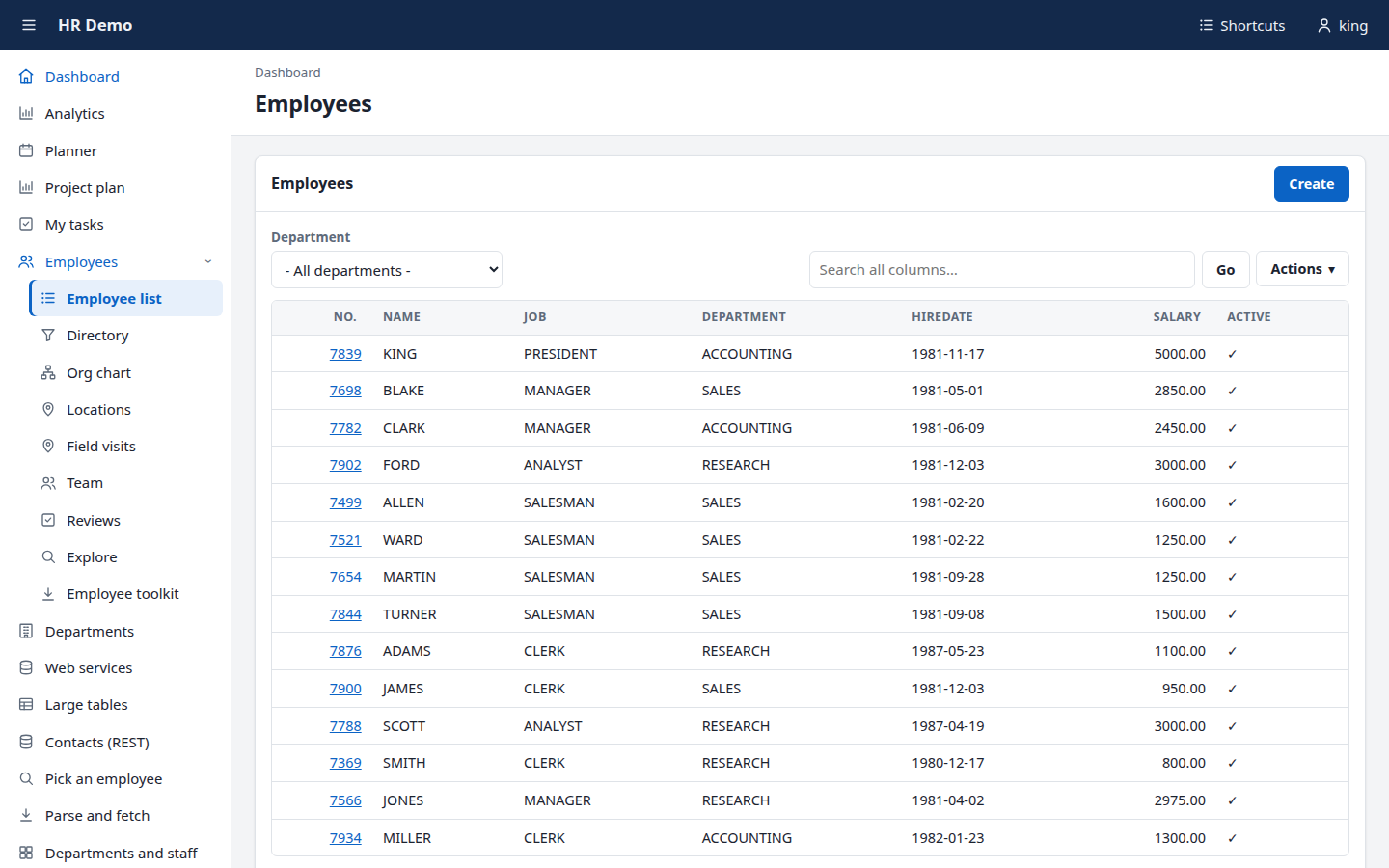Sort by the DEPARTMENT column header
Screen dimensions: 1389x868
744,317
